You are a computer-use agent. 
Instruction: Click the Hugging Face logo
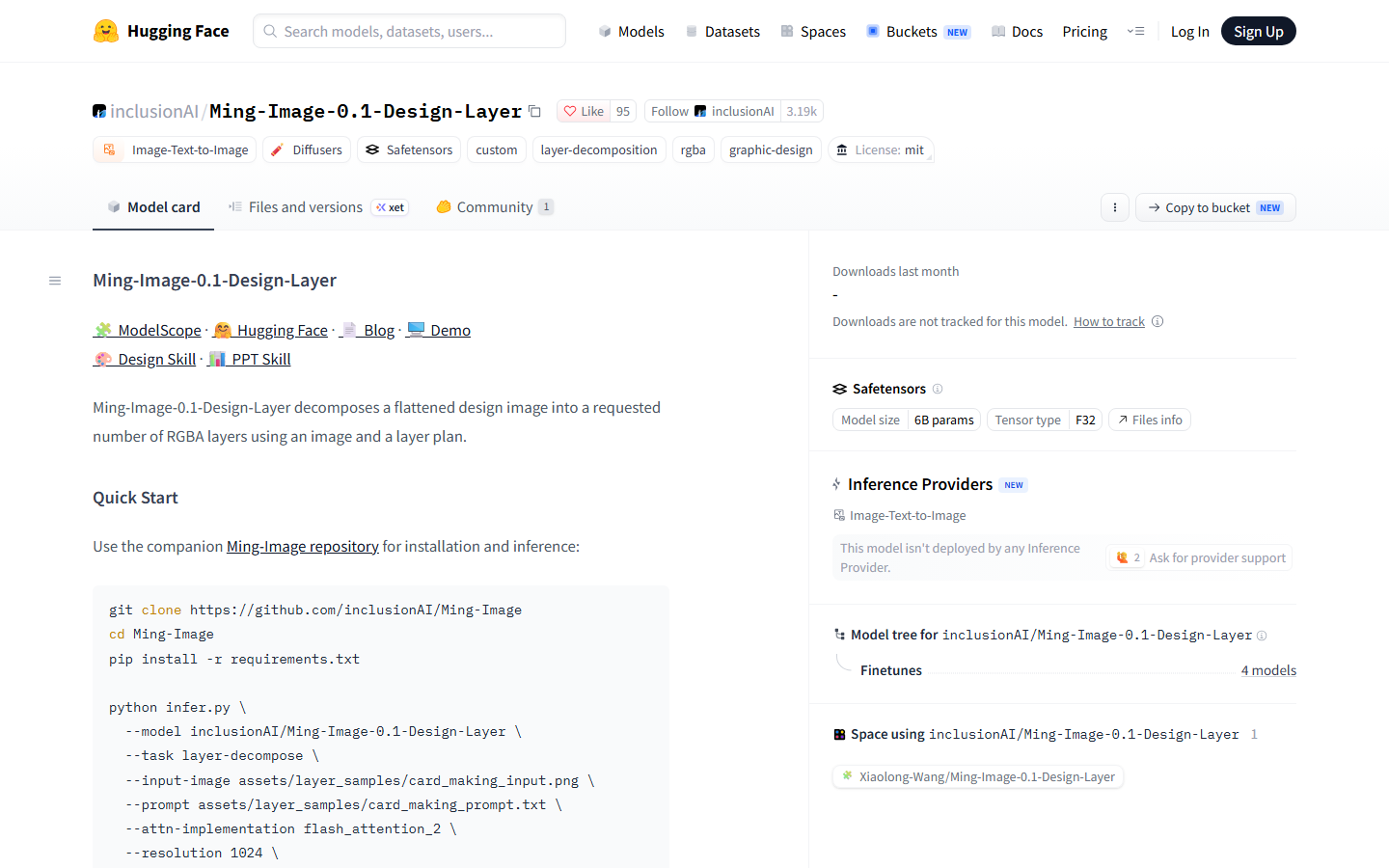click(161, 31)
